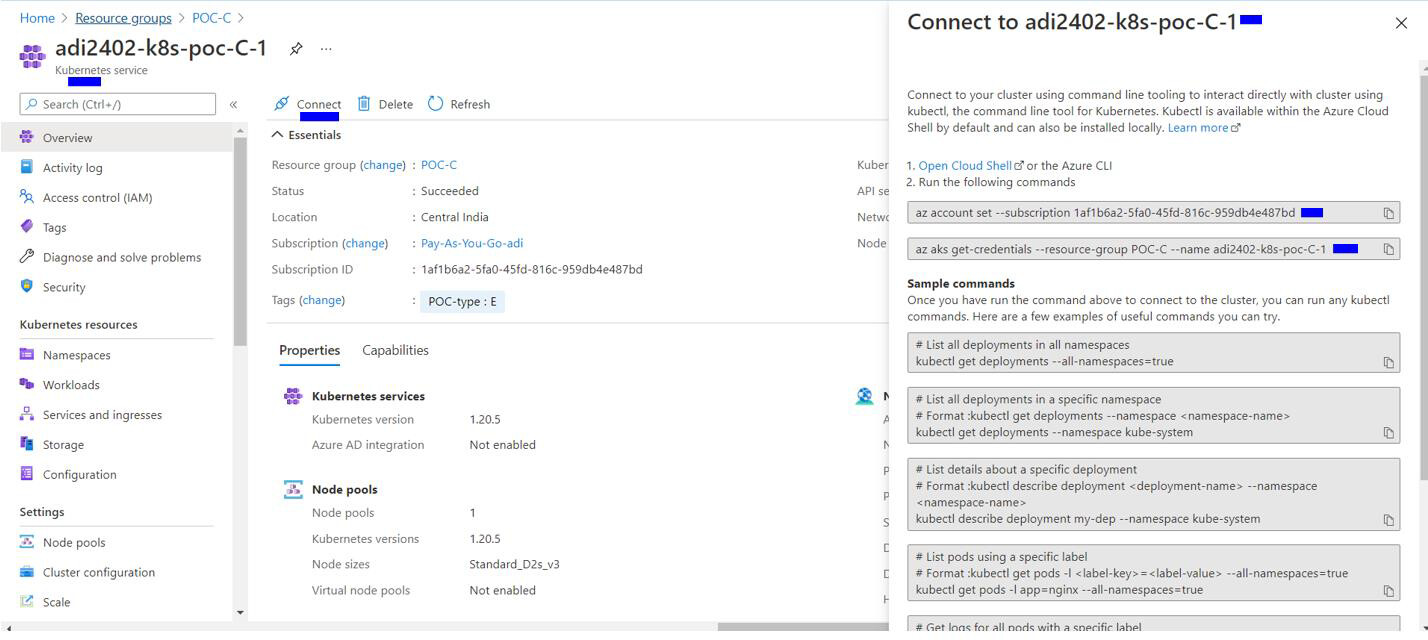The width and height of the screenshot is (1428, 640).
Task: Copy the describe deployment command
Action: coord(1388,520)
